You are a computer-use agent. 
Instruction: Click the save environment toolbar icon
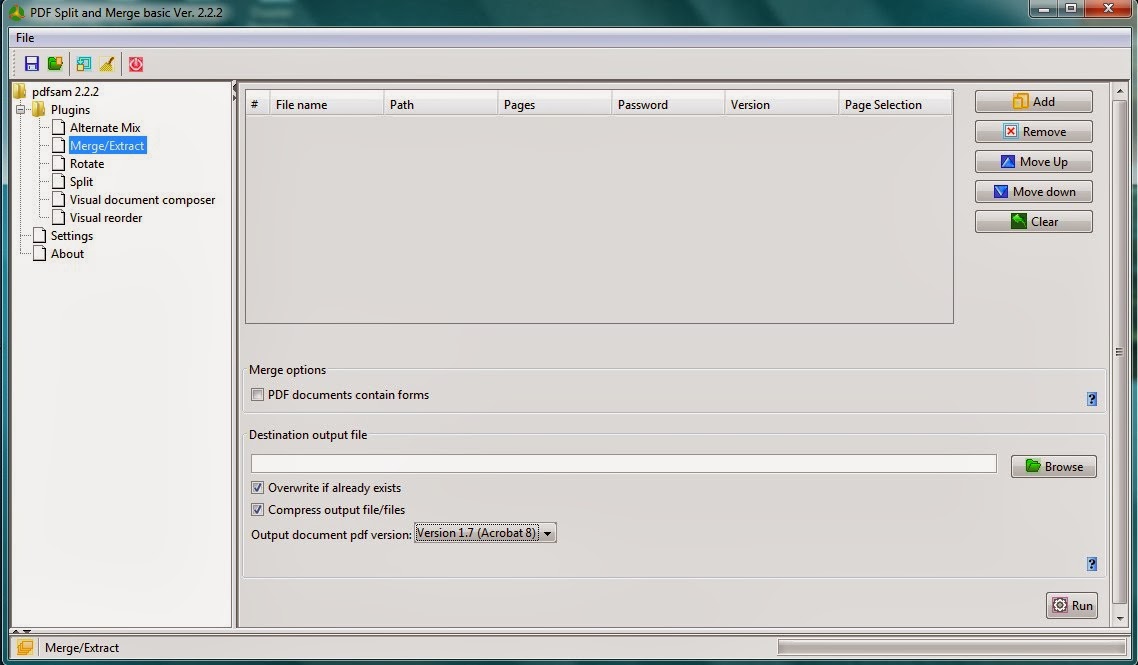click(x=31, y=64)
